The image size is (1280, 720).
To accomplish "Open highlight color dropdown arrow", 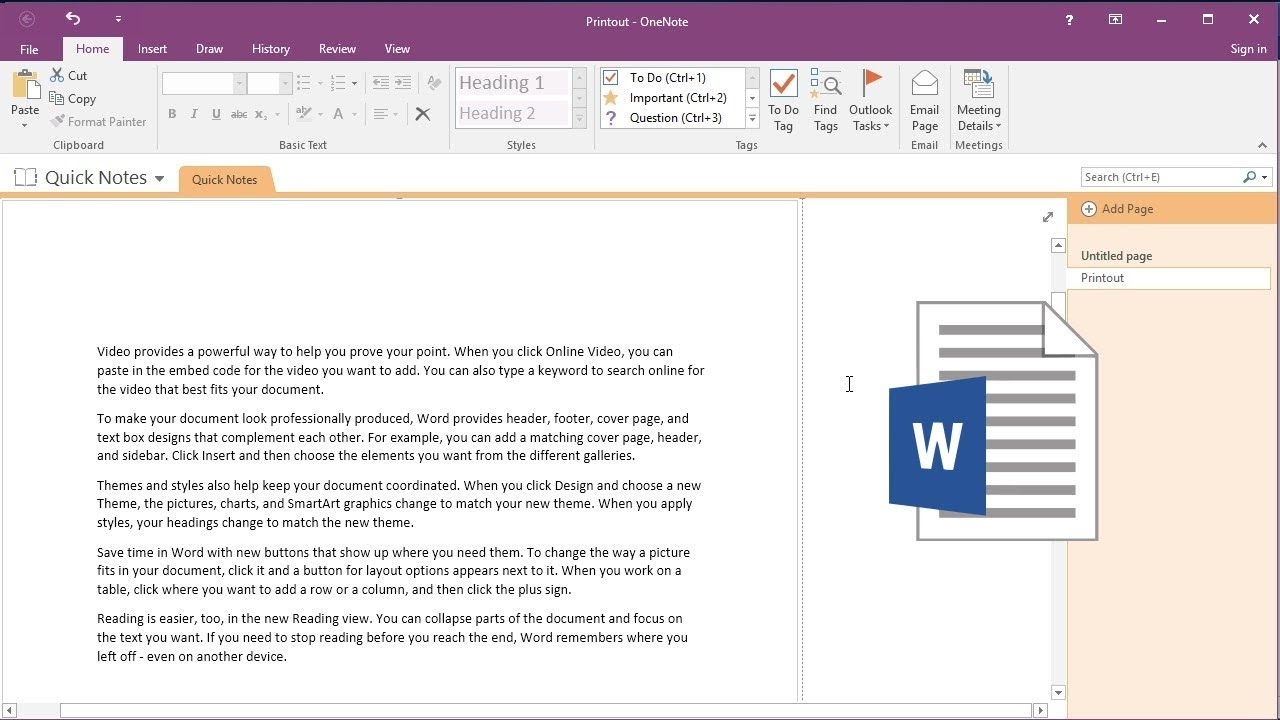I will (319, 114).
